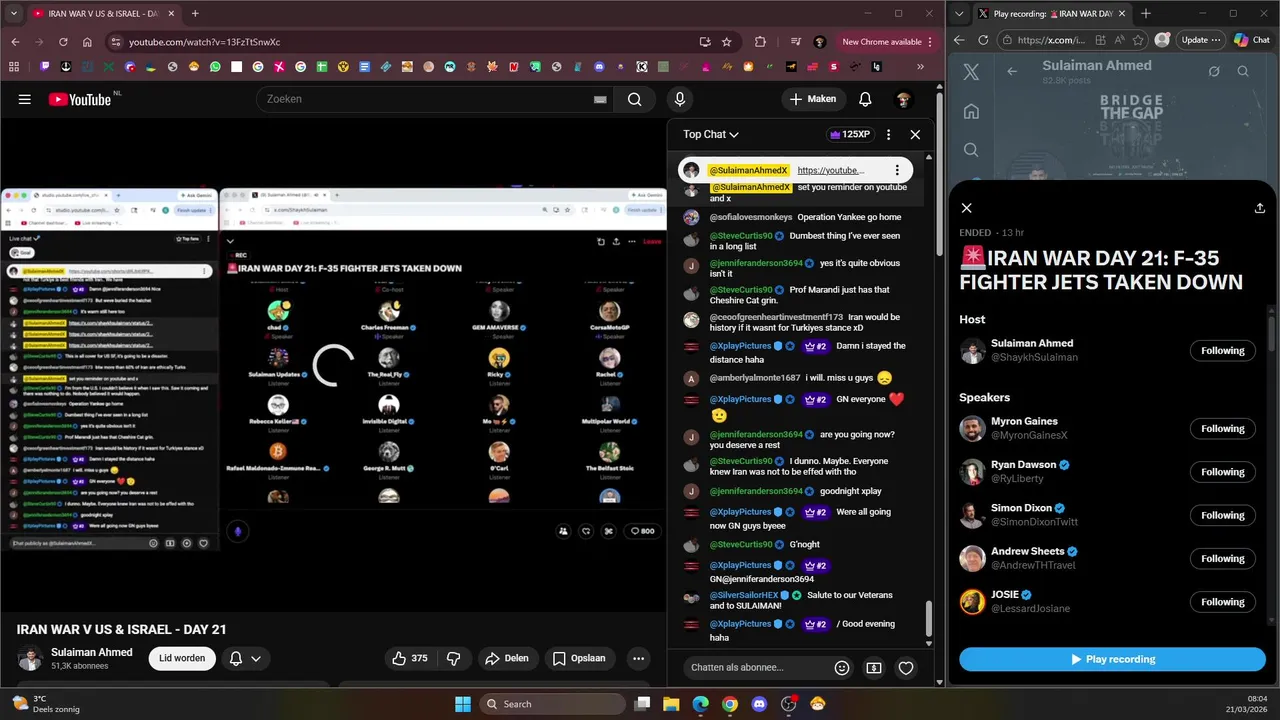Open options on the pinned chat message
The width and height of the screenshot is (1280, 720).
pyautogui.click(x=897, y=170)
